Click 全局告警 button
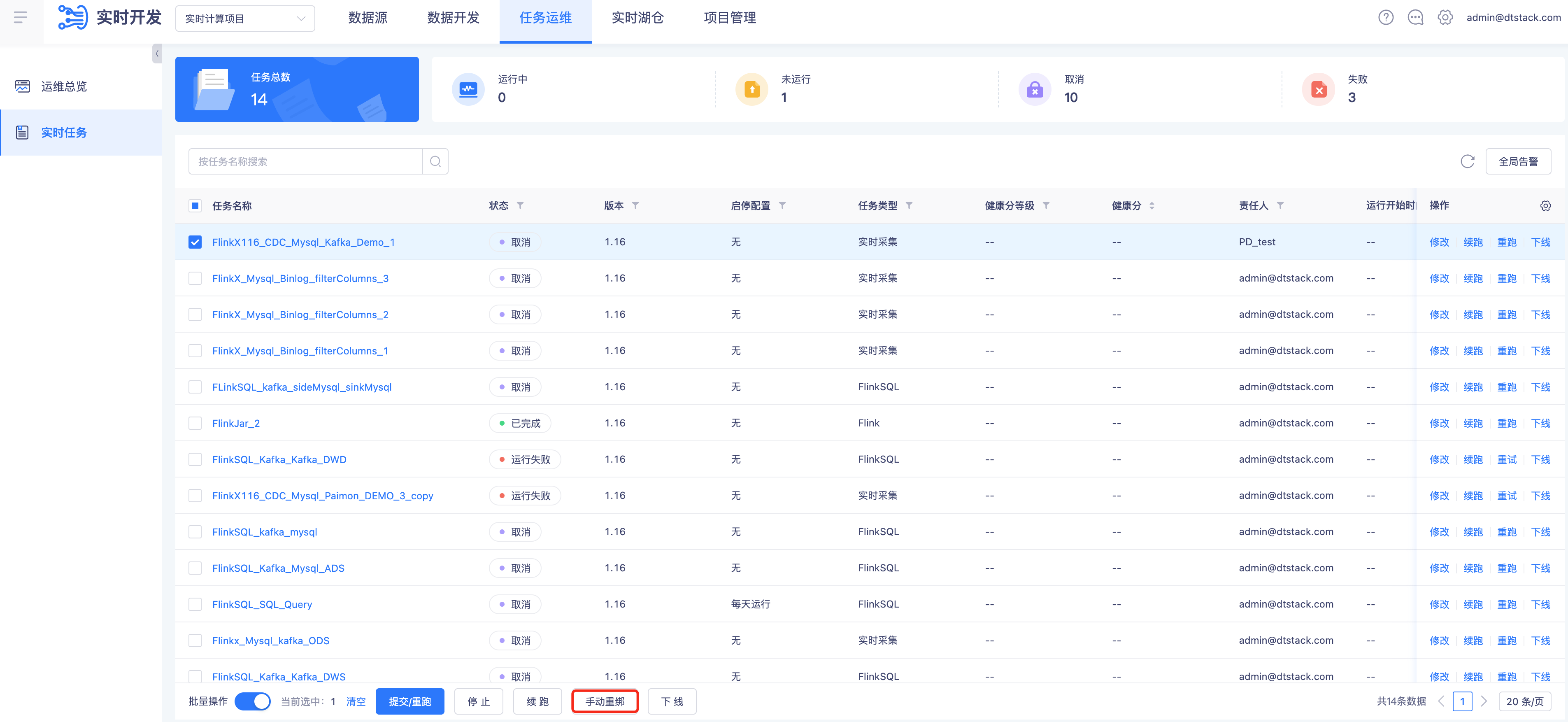Viewport: 1568px width, 722px height. click(x=1518, y=161)
